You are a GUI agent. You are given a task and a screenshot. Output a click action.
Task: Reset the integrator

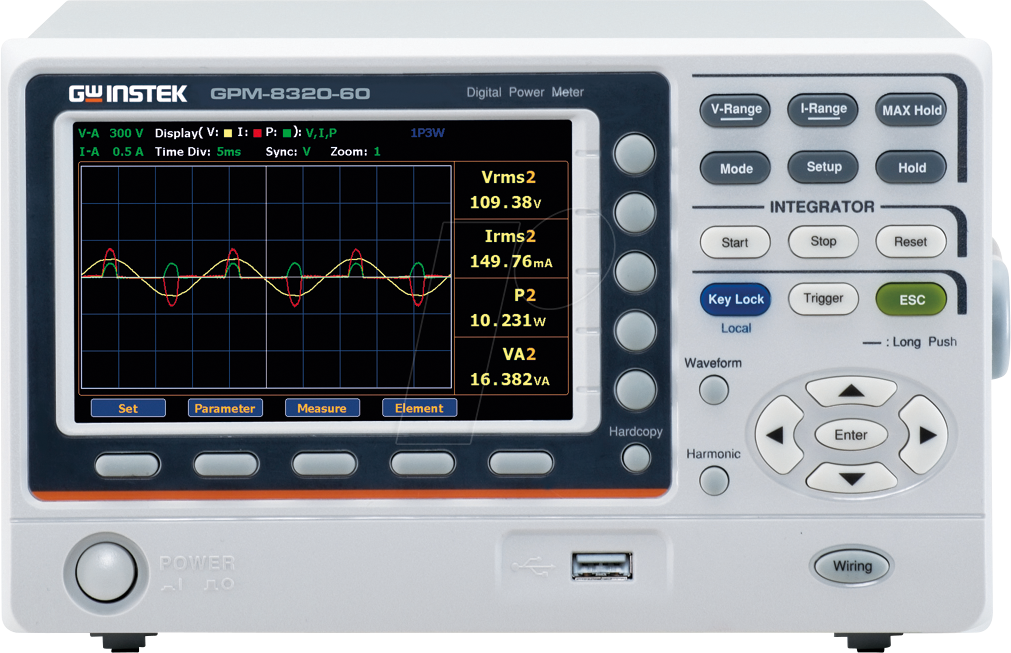pyautogui.click(x=911, y=242)
